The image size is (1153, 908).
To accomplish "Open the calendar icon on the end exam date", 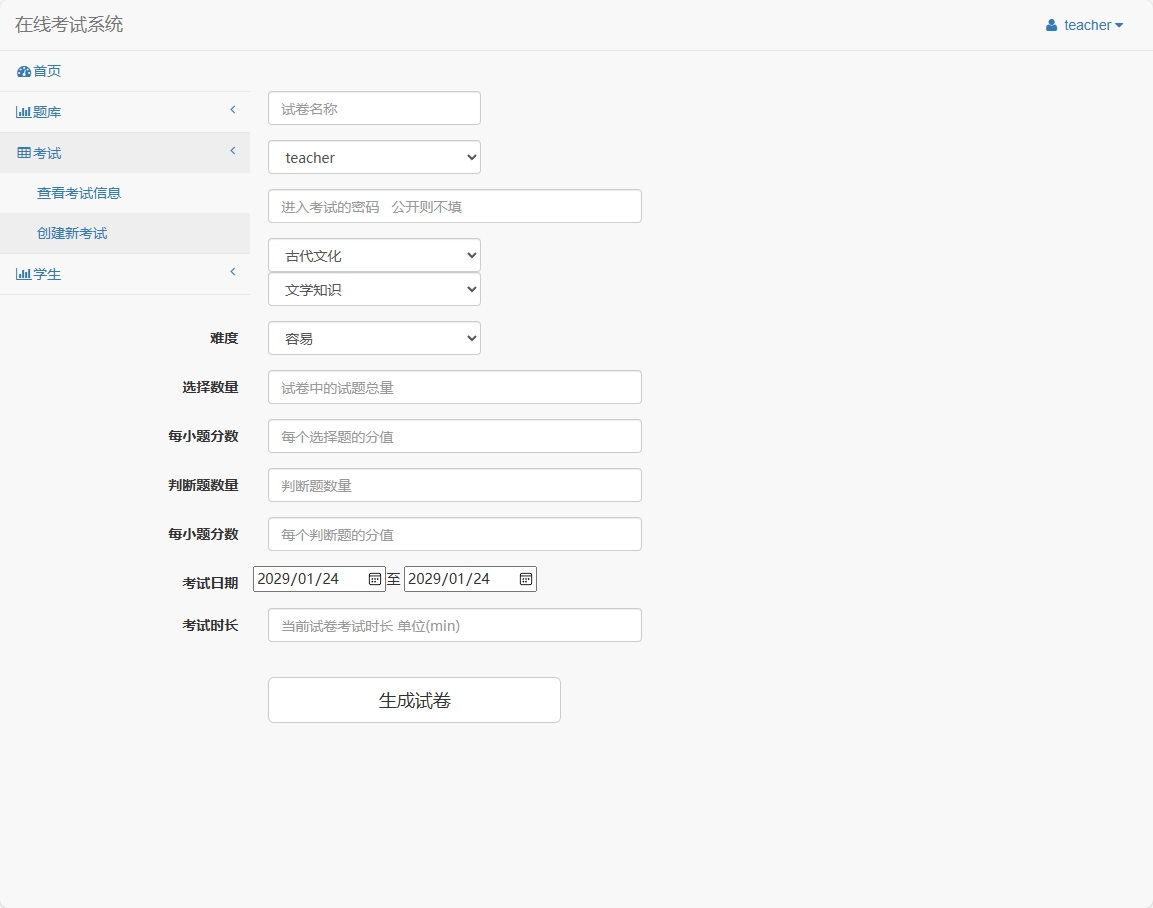I will [x=525, y=578].
